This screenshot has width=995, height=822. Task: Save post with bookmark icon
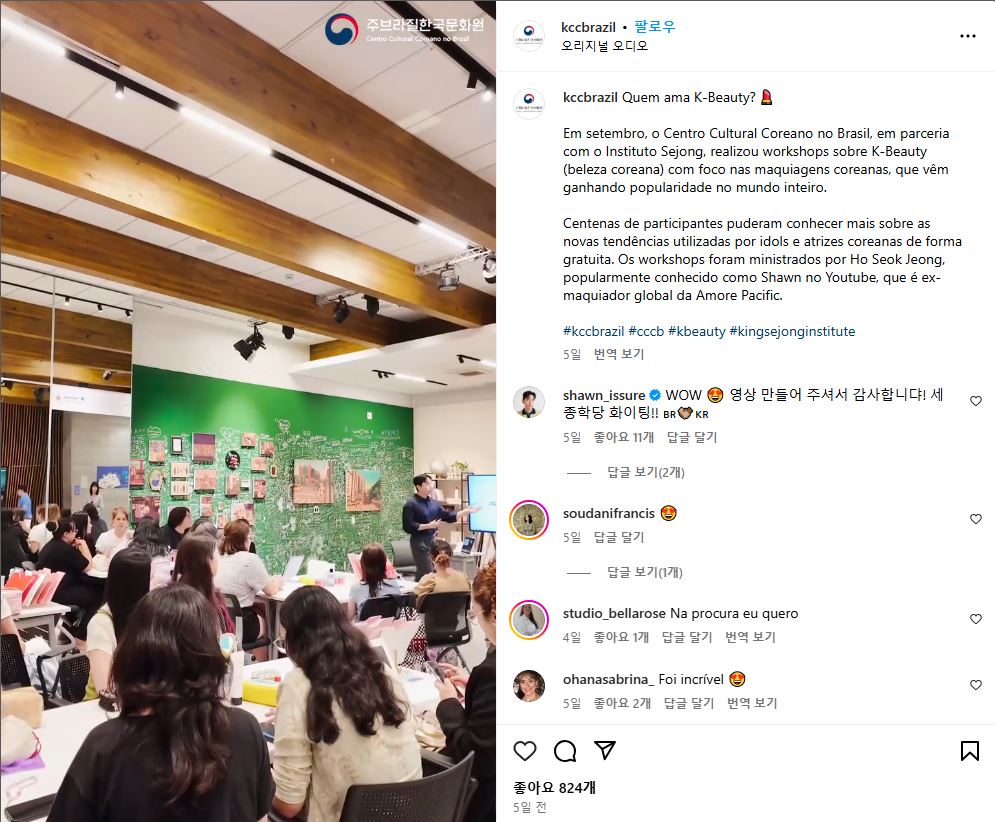tap(969, 751)
